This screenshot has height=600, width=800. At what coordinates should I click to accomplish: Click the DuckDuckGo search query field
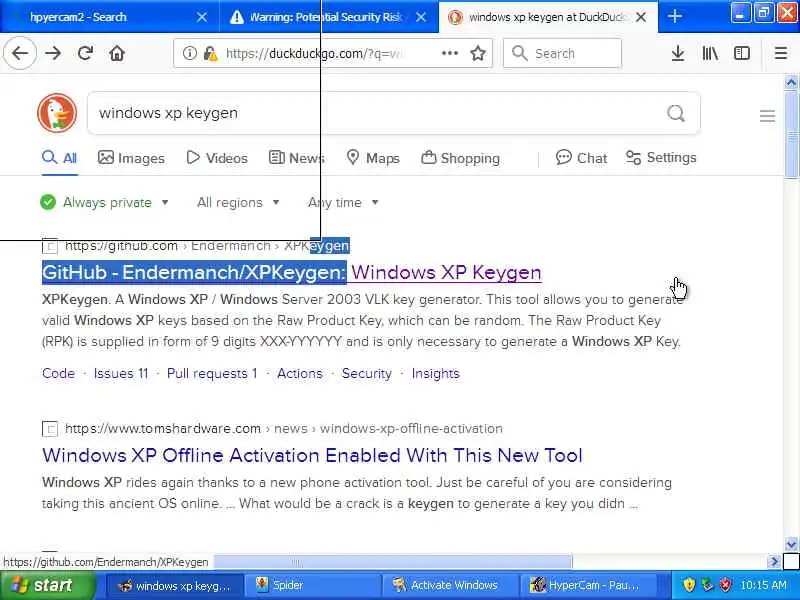pos(378,113)
